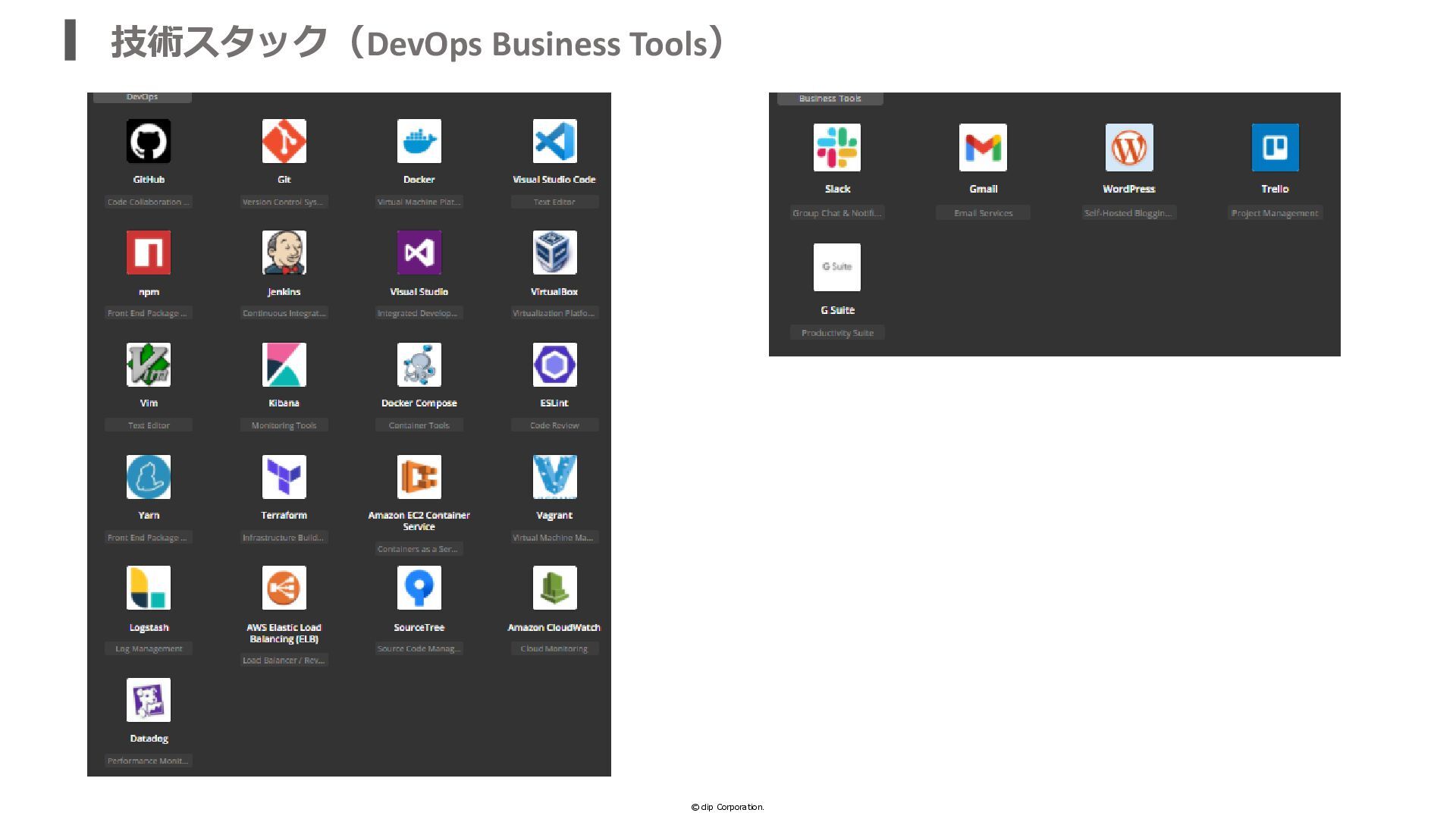The image size is (1456, 819).
Task: Click the WordPress logo icon
Action: 1129,147
